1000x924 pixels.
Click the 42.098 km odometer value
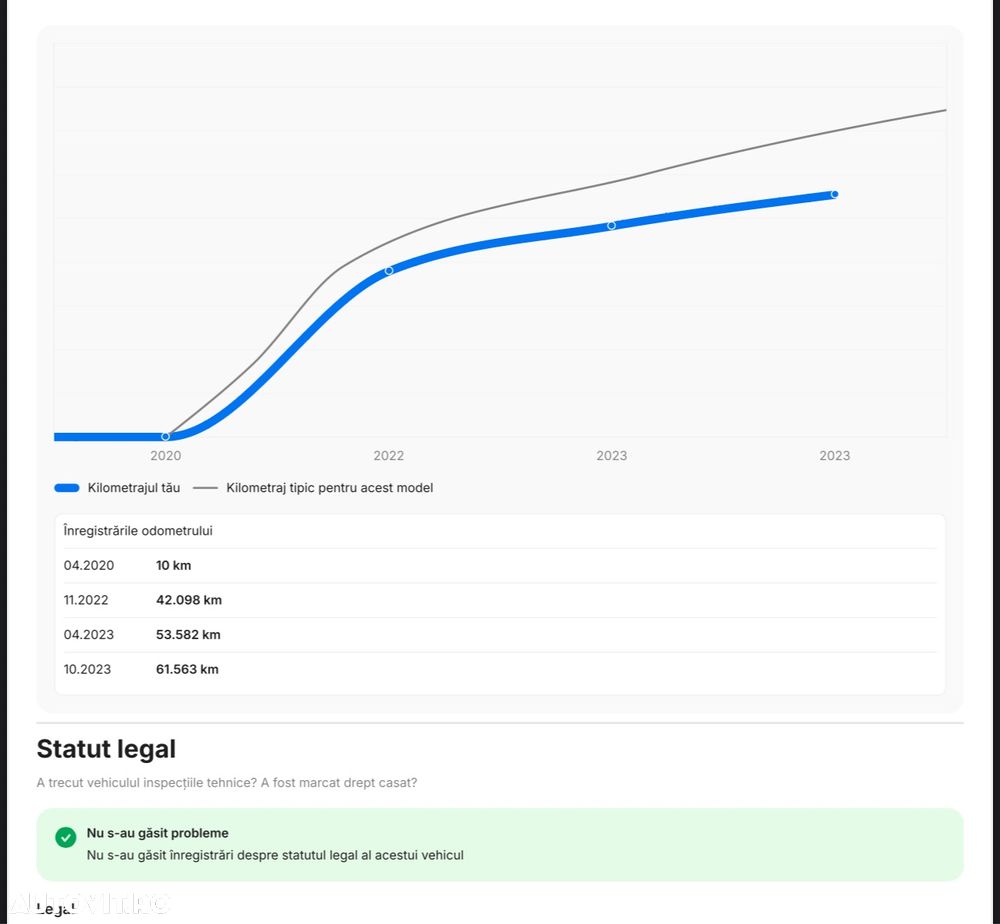[x=189, y=601]
